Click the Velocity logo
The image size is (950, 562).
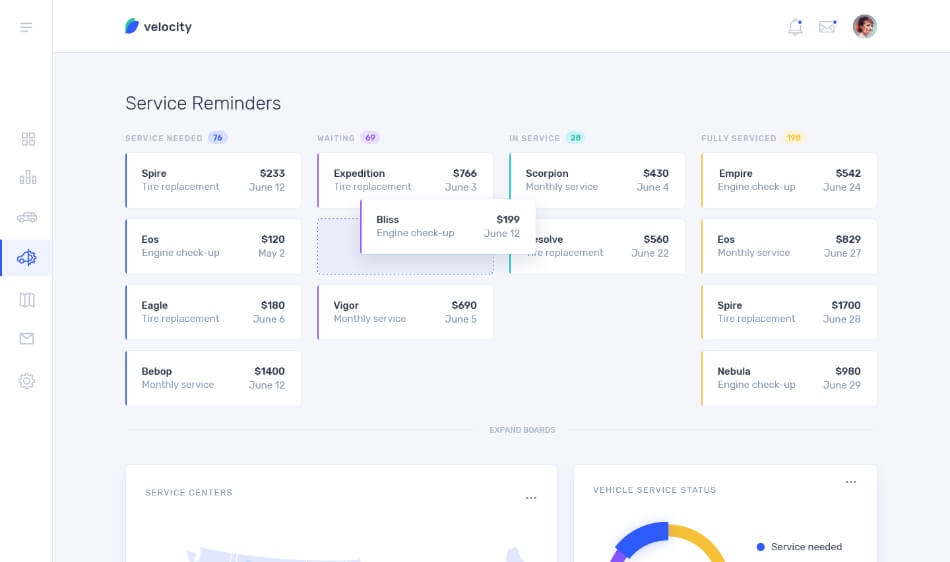pos(158,27)
